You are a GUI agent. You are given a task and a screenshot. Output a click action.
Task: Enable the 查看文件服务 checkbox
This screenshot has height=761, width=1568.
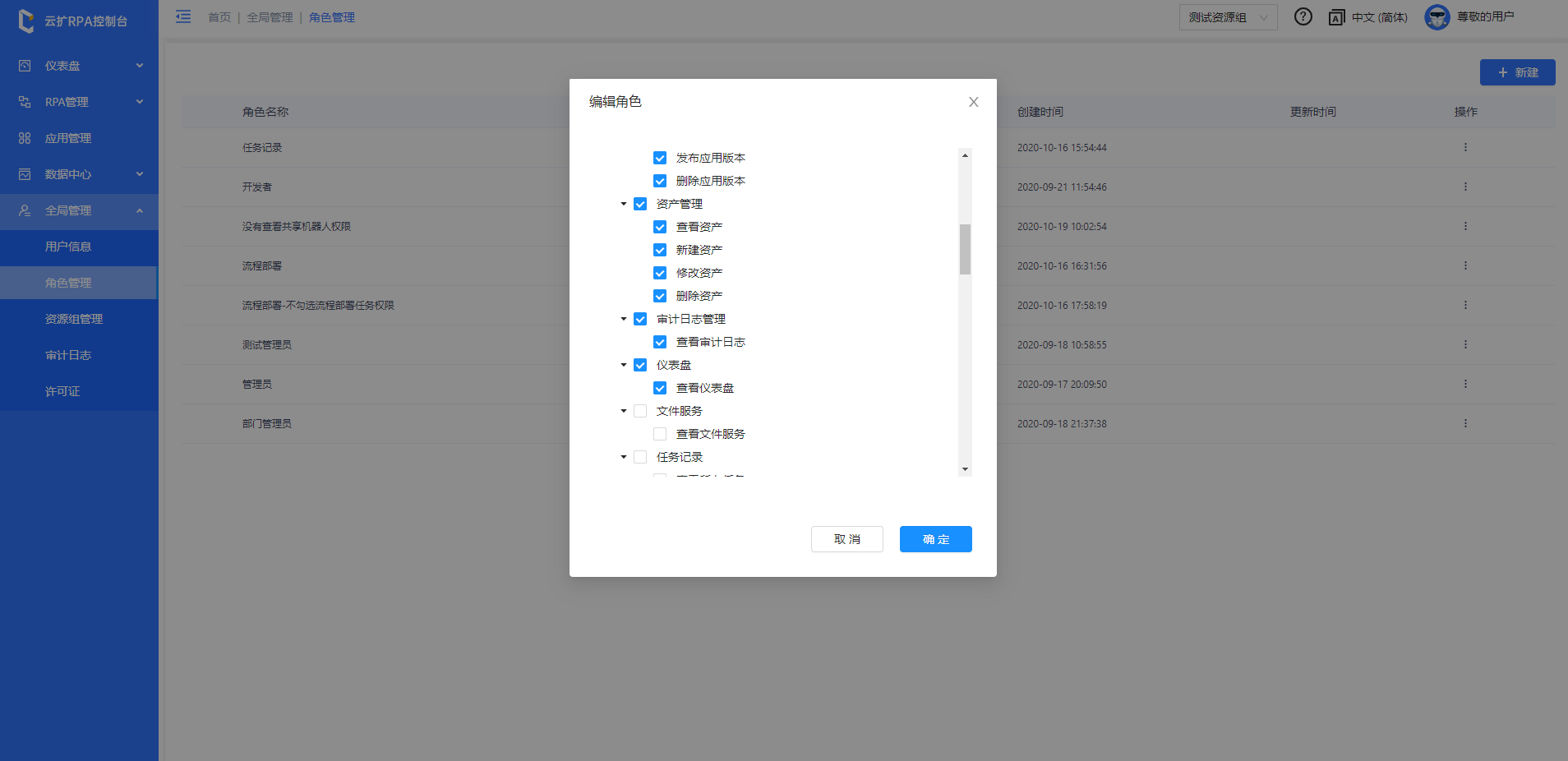[660, 434]
